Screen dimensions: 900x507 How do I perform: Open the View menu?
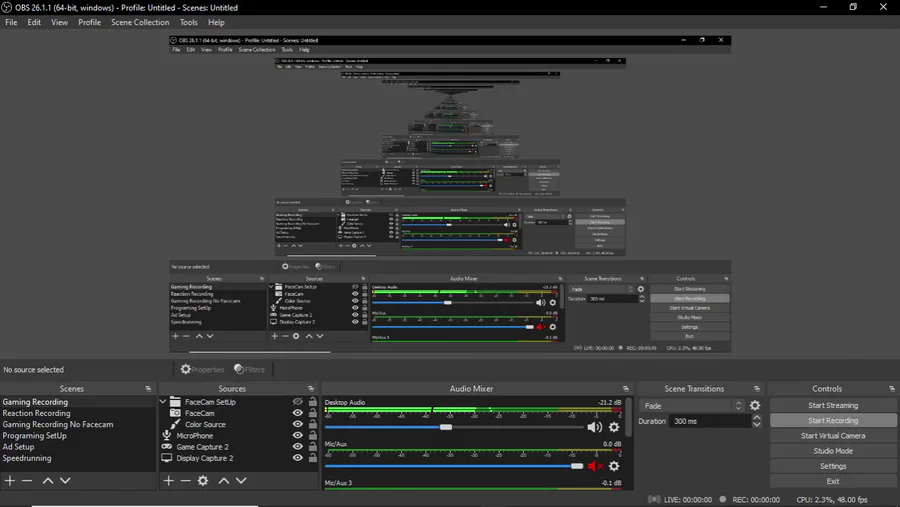pos(59,22)
